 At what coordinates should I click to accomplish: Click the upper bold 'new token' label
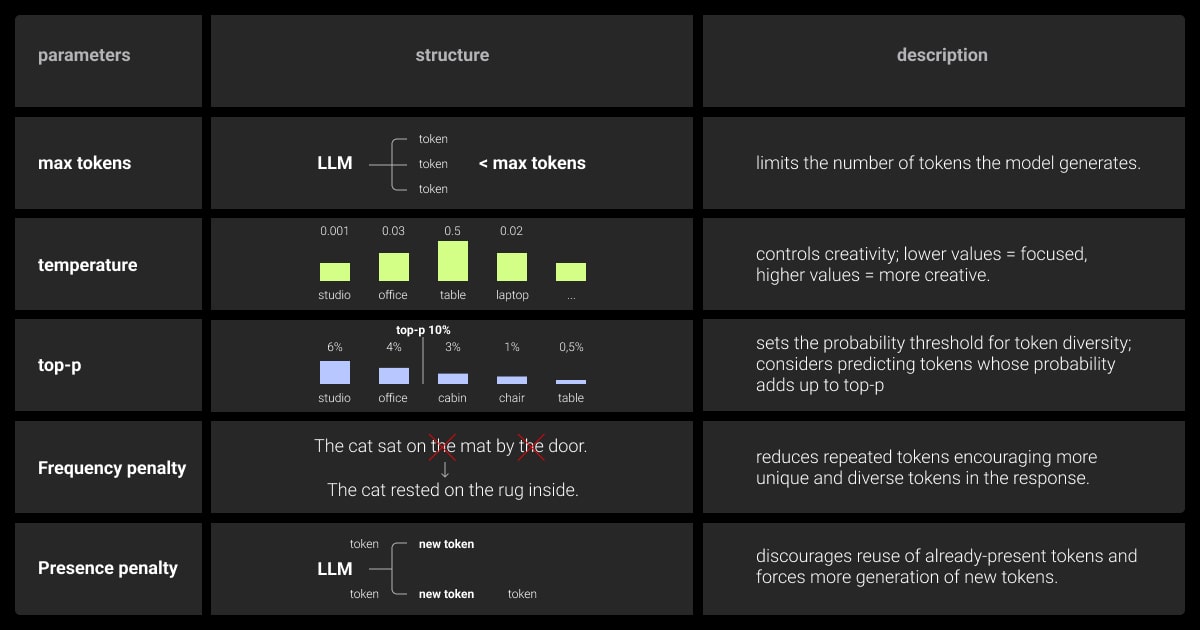pyautogui.click(x=446, y=544)
